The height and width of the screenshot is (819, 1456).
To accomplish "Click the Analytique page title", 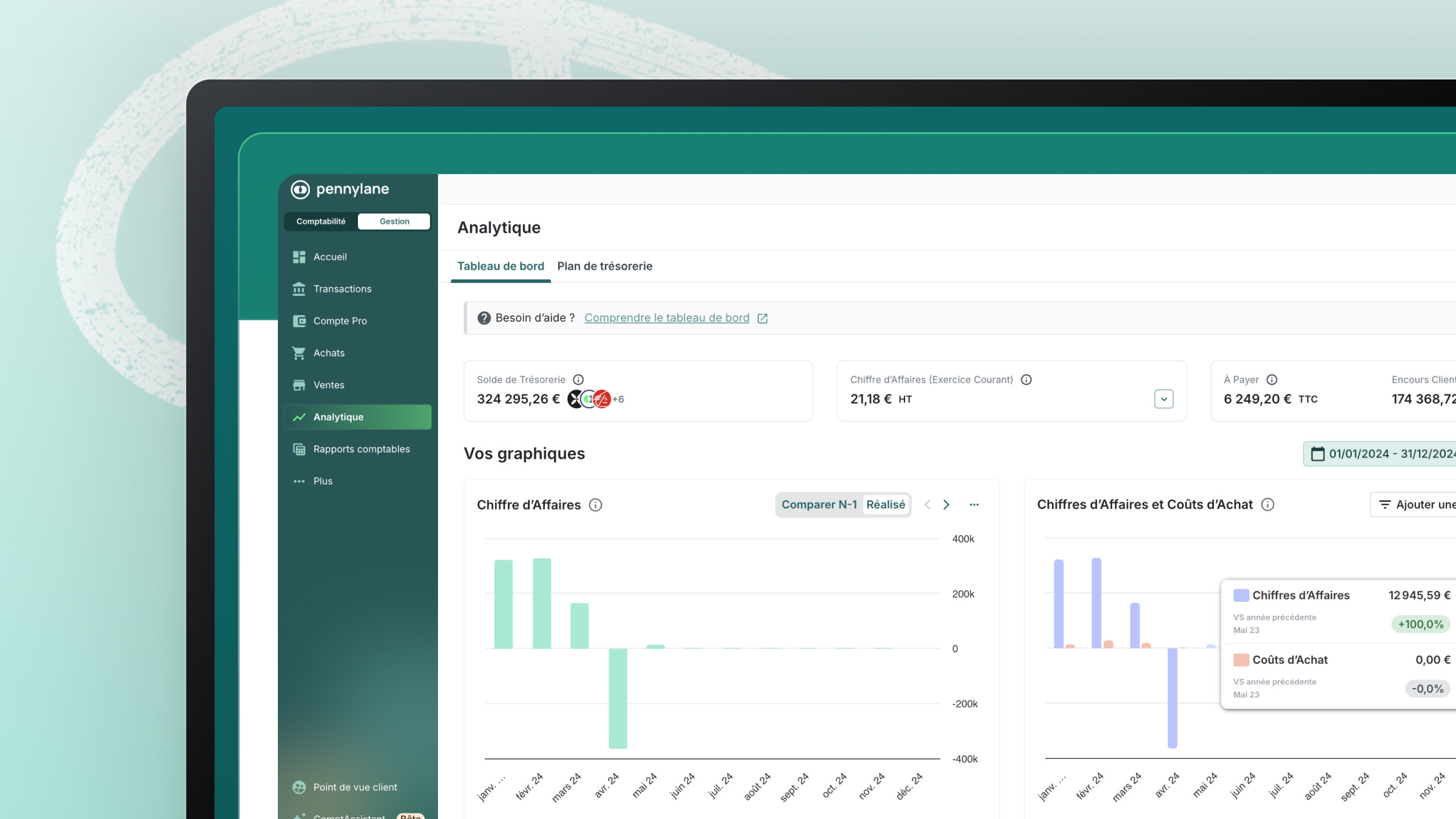I will tap(499, 227).
